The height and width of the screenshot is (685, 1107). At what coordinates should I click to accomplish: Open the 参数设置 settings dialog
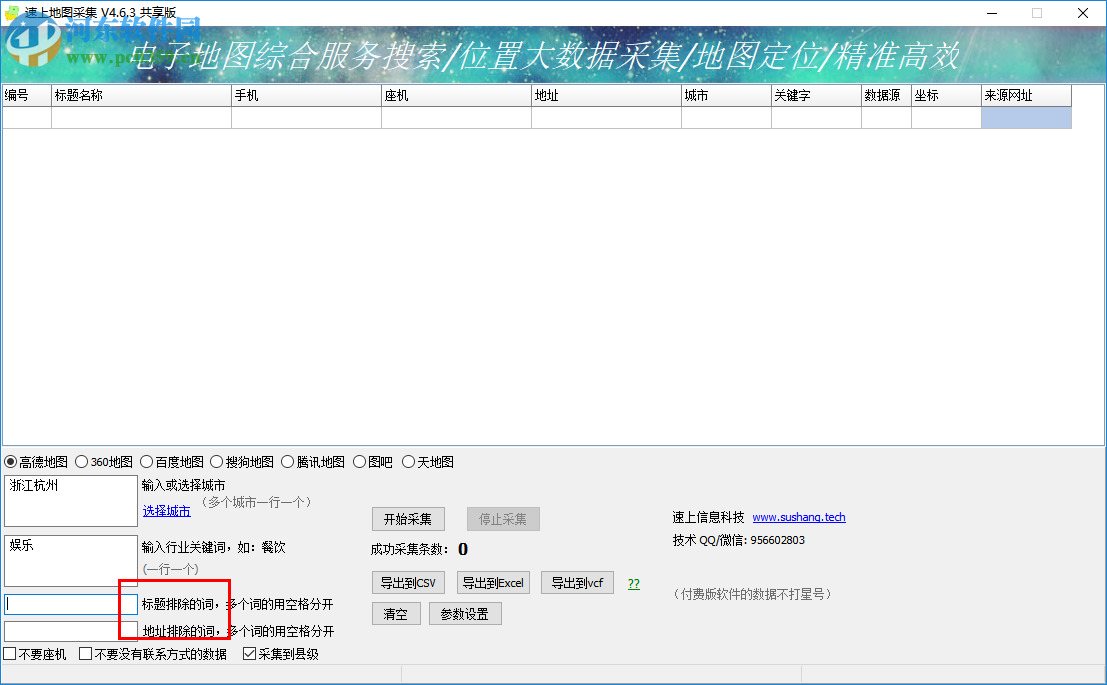tap(464, 613)
